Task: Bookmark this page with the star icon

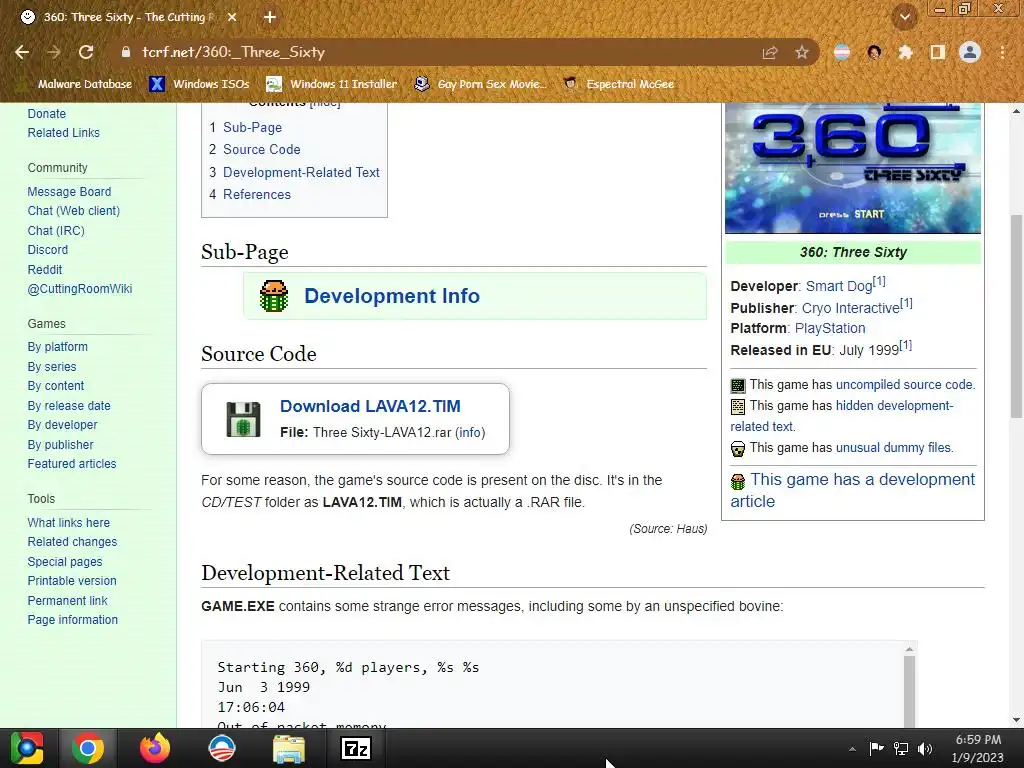Action: click(x=801, y=52)
